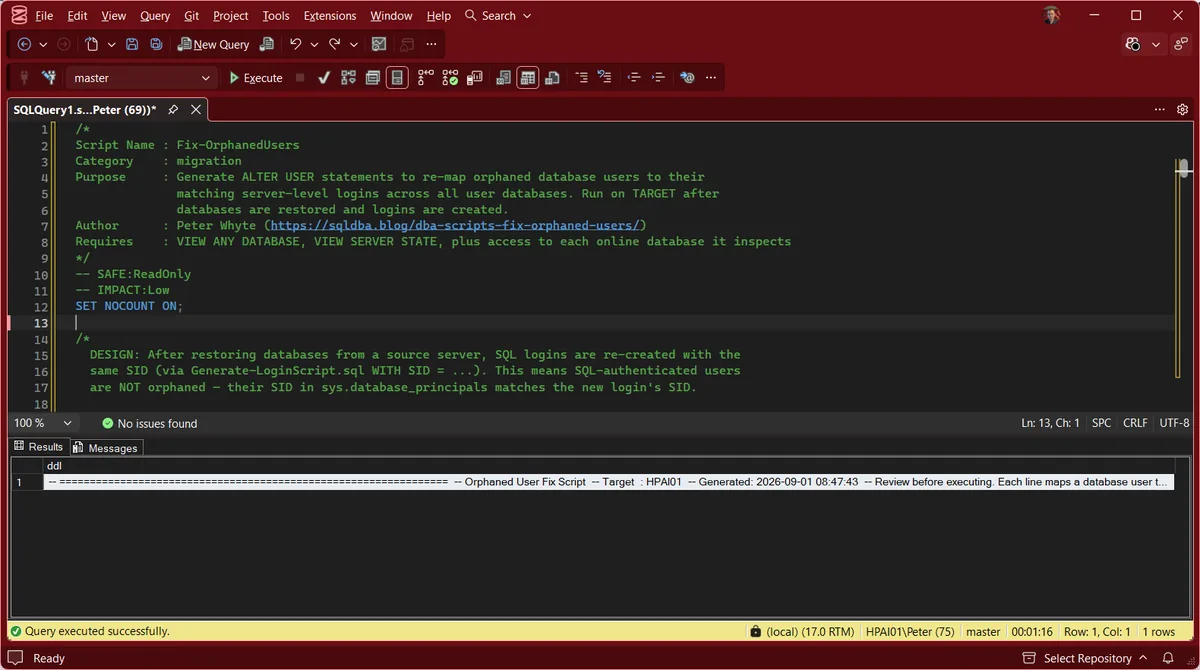The width and height of the screenshot is (1200, 670).
Task: Click the Copilot icon in the title area
Action: (x=1133, y=44)
